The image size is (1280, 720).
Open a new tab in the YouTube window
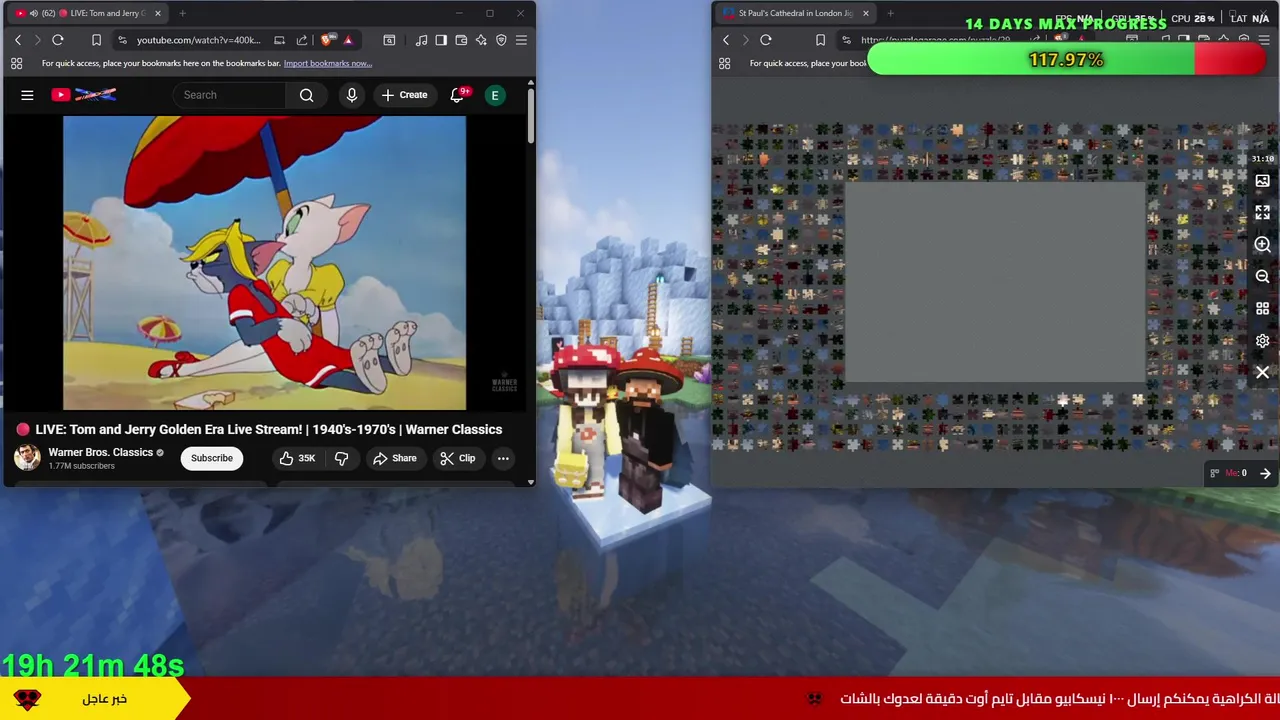(x=183, y=13)
